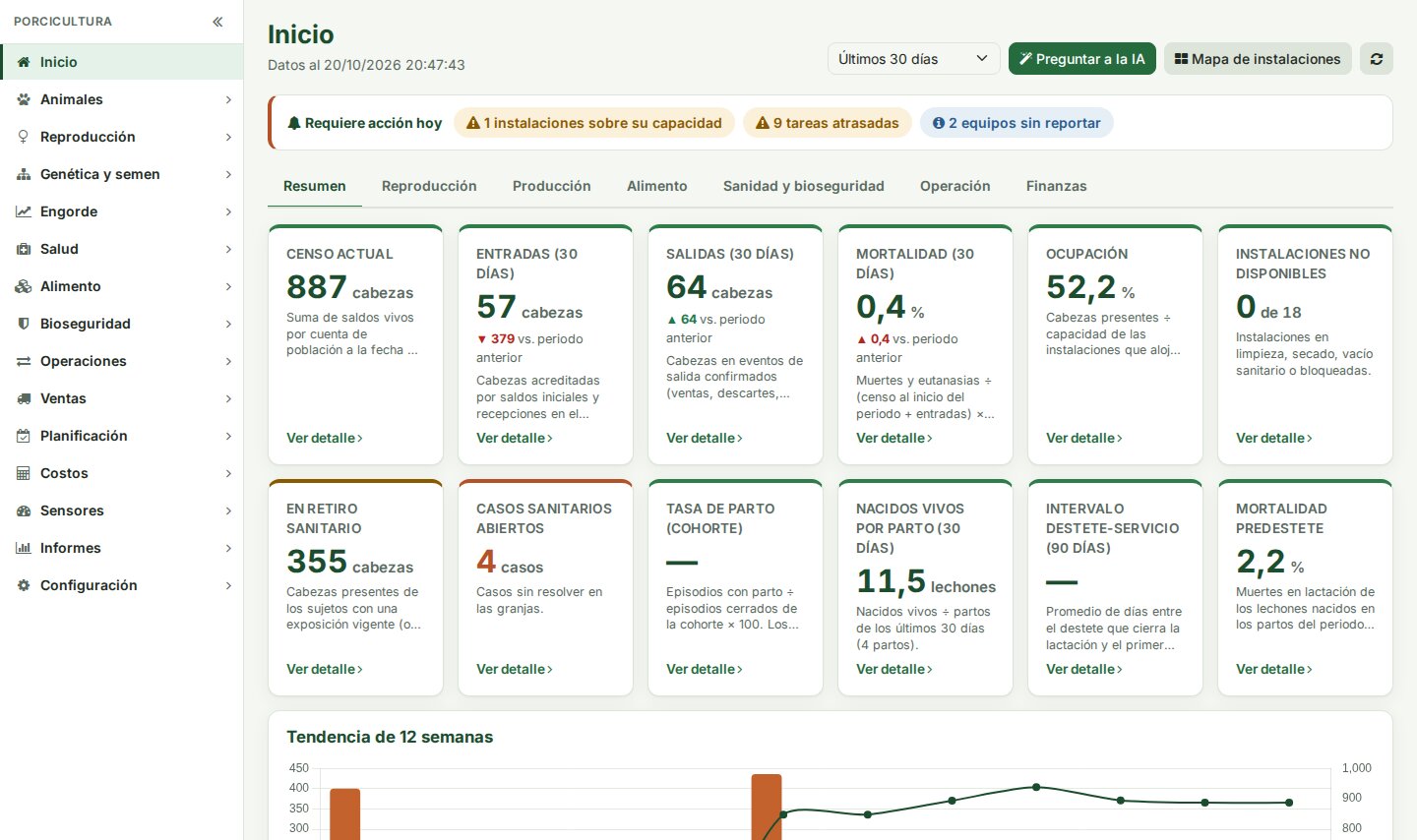
Task: Click the Bioseguridad shield icon
Action: [x=24, y=324]
